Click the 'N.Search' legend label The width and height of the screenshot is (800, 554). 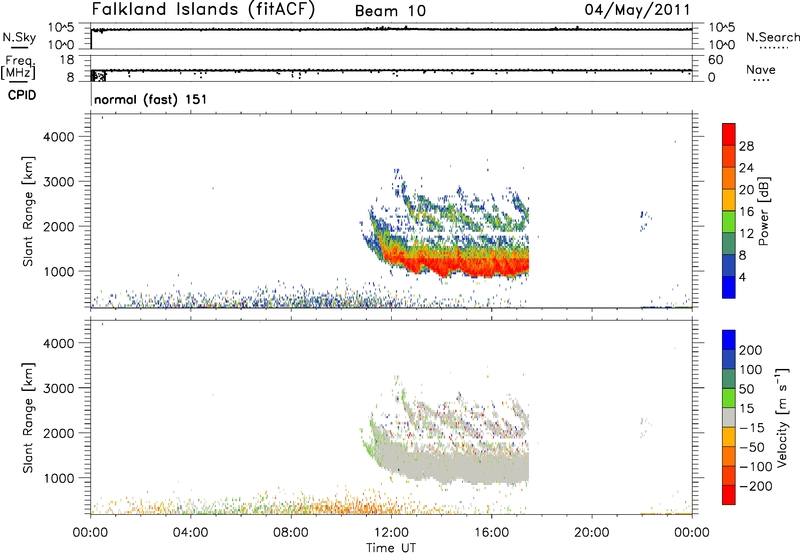(x=772, y=37)
